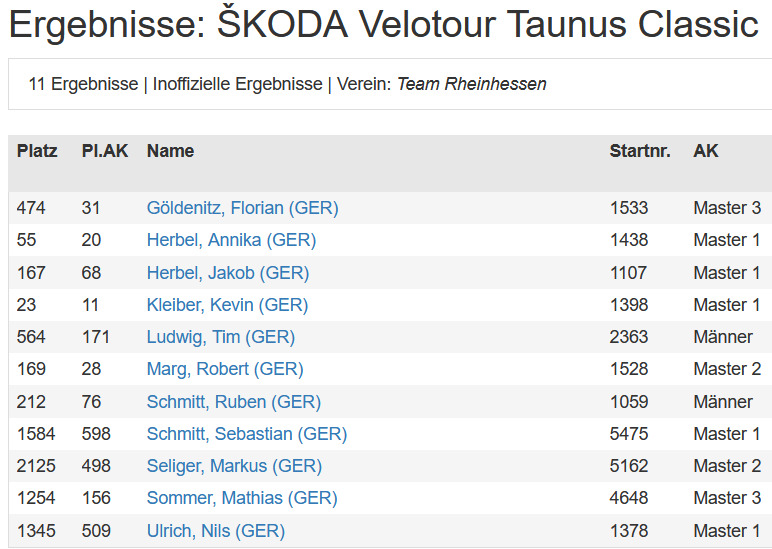Sort by the AK column header
The height and width of the screenshot is (549, 772).
click(706, 151)
